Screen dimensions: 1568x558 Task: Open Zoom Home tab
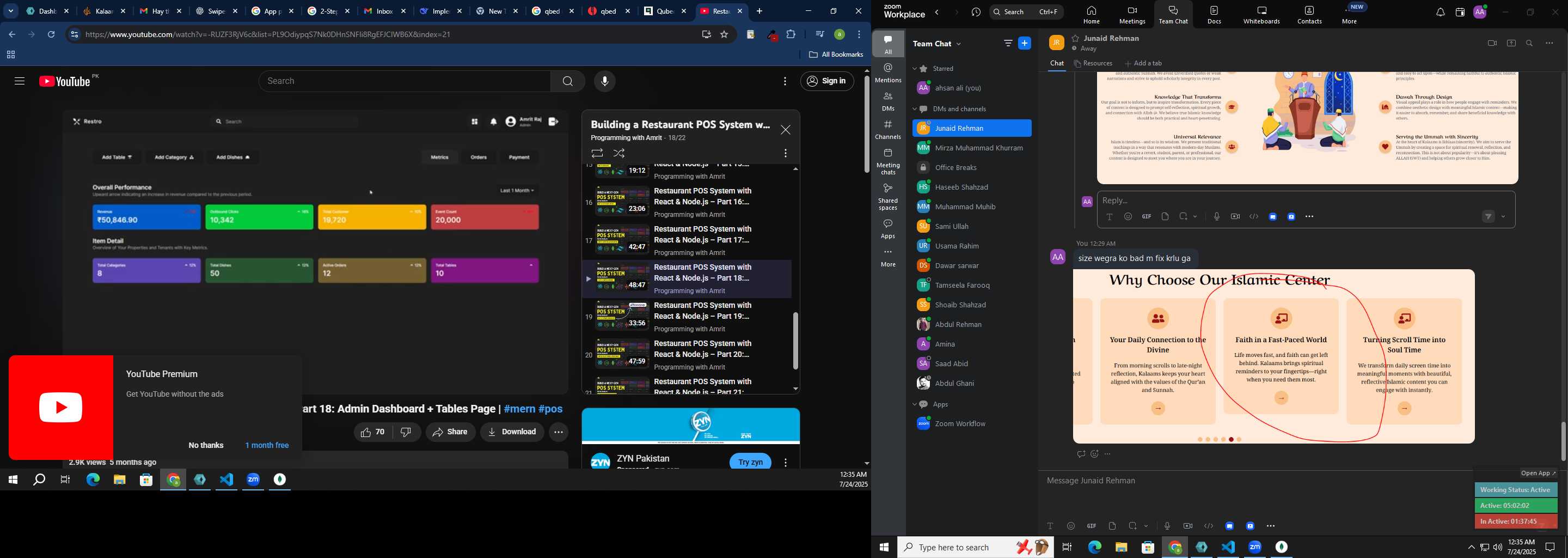[1091, 15]
